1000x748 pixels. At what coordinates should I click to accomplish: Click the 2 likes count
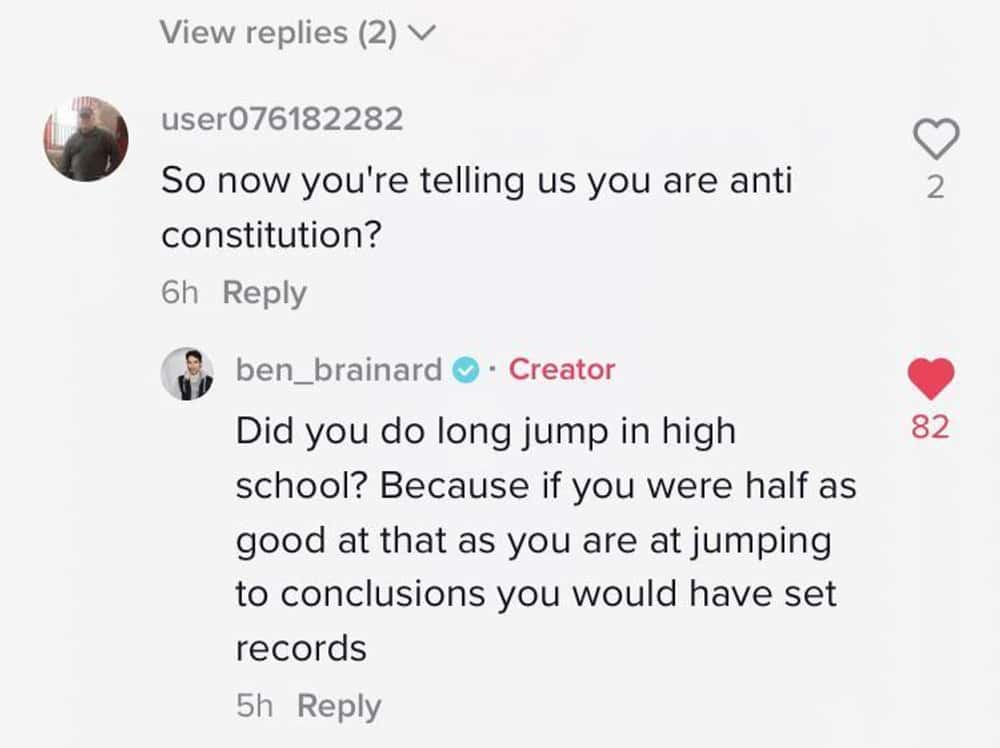pyautogui.click(x=935, y=187)
